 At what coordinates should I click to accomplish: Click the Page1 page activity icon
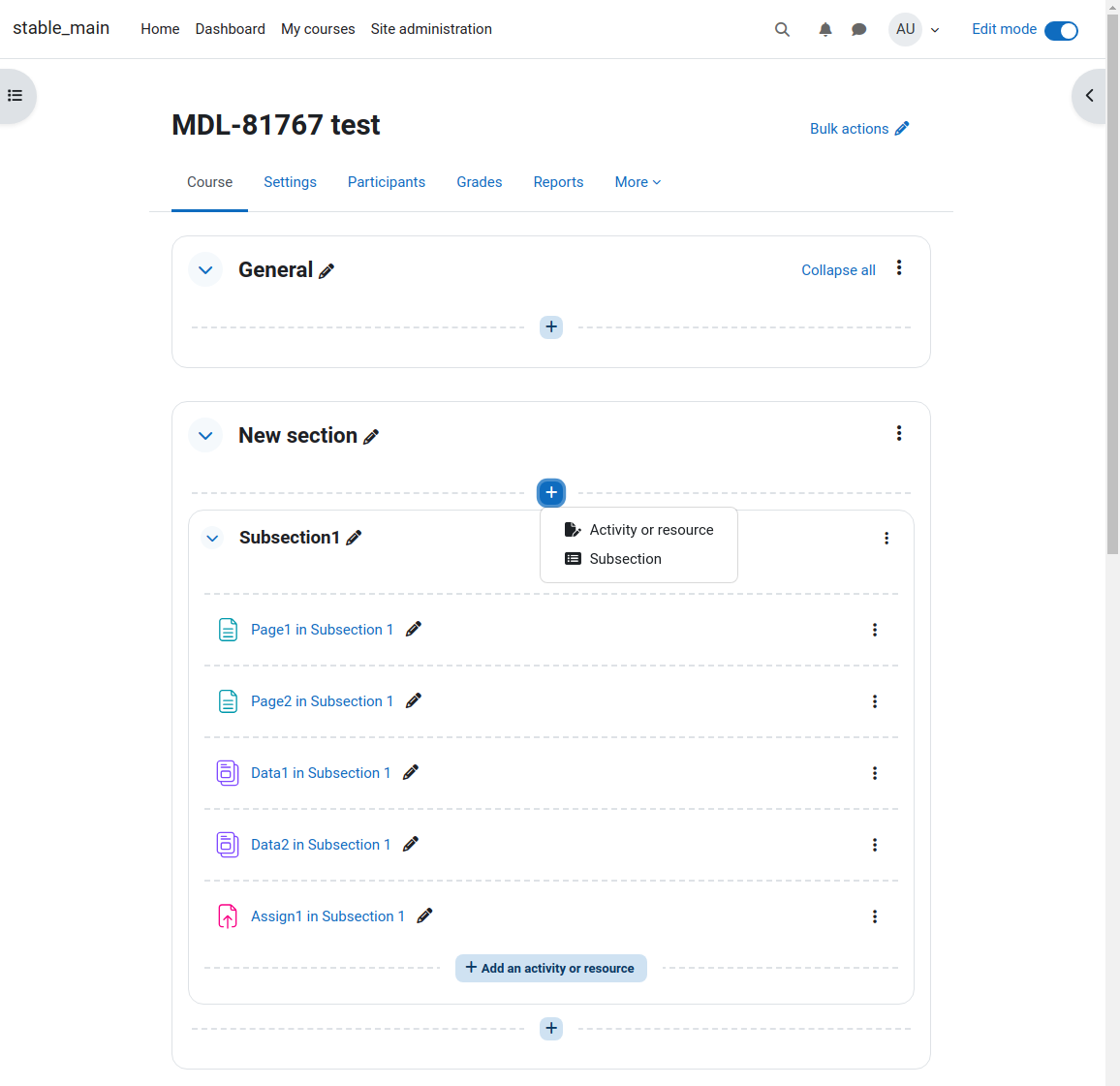click(228, 630)
